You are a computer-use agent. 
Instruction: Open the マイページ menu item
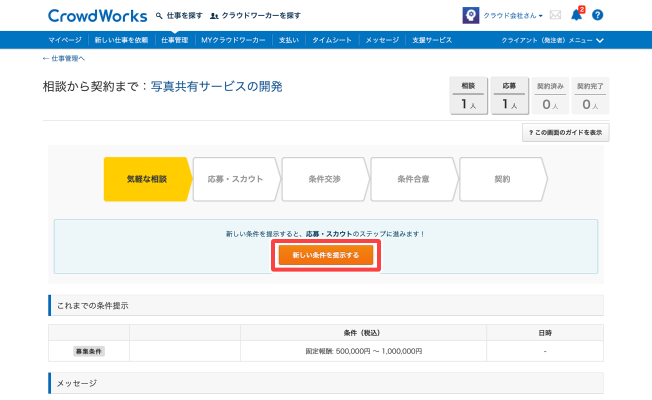[66, 40]
